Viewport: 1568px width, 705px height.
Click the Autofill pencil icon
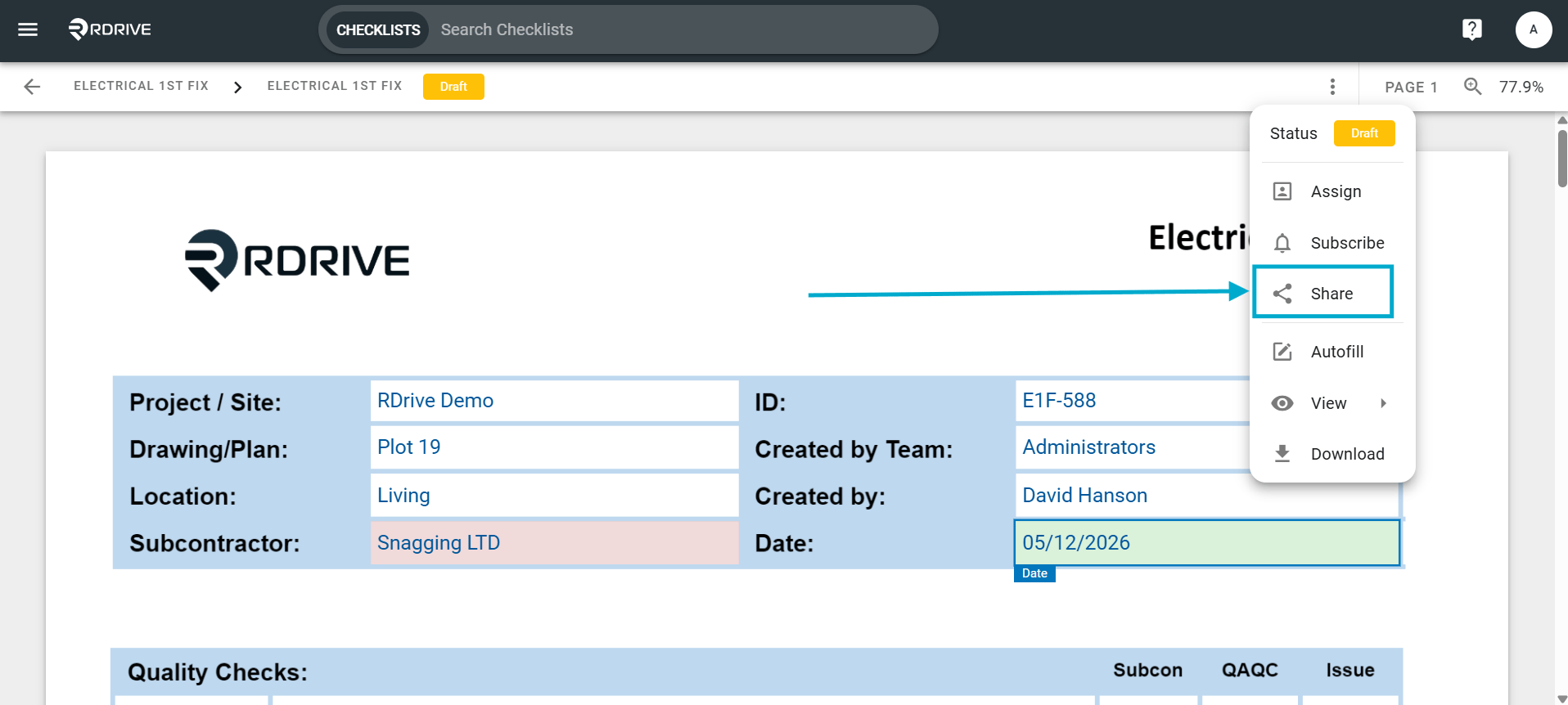pos(1282,352)
